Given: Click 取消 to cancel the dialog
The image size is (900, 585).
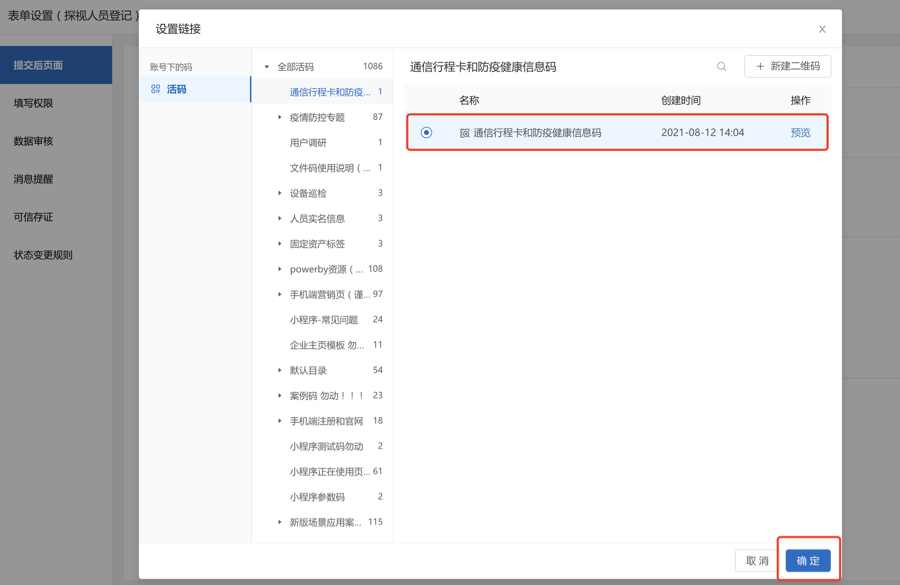Looking at the screenshot, I should point(757,561).
